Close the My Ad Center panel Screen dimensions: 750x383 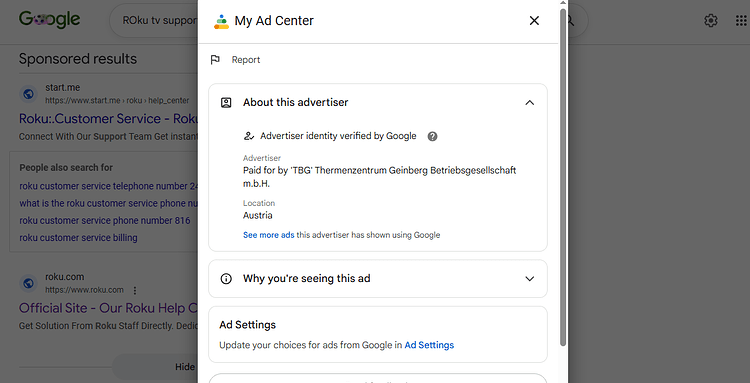coord(534,21)
